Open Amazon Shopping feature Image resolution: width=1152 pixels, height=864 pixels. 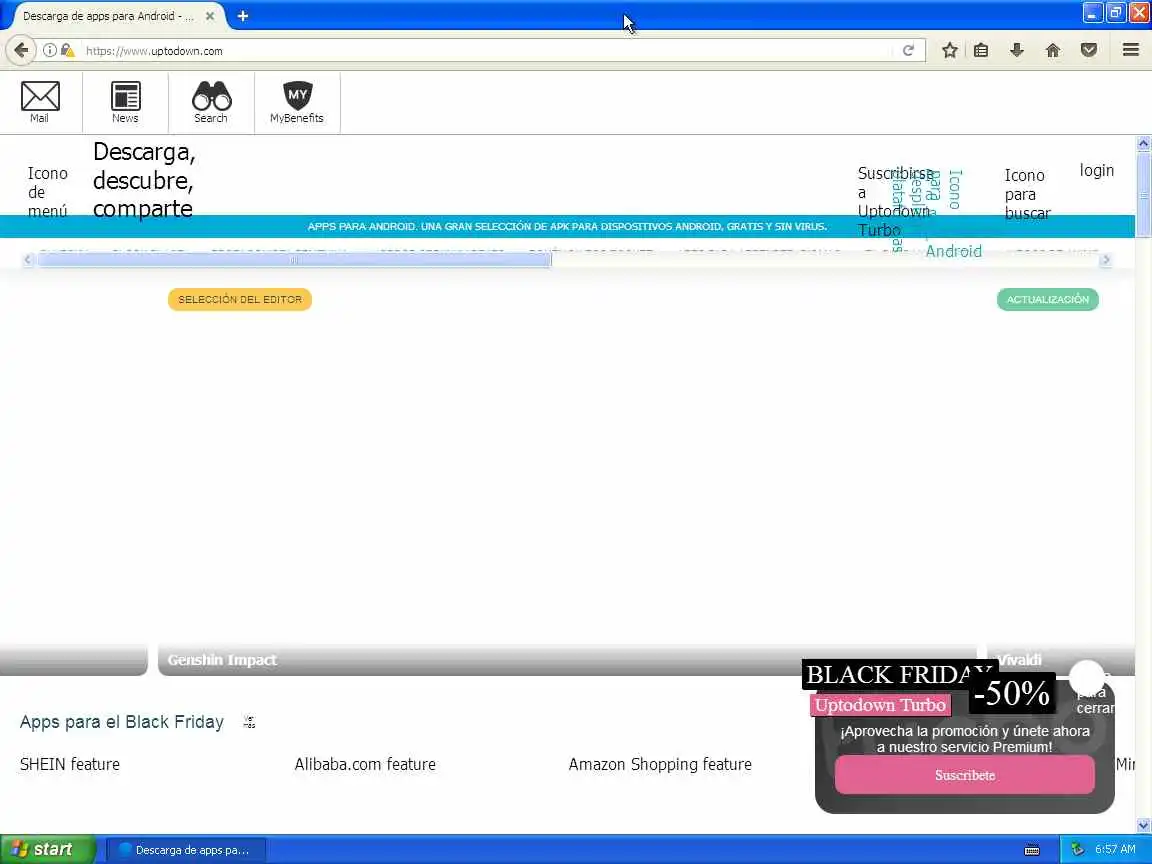(x=660, y=764)
